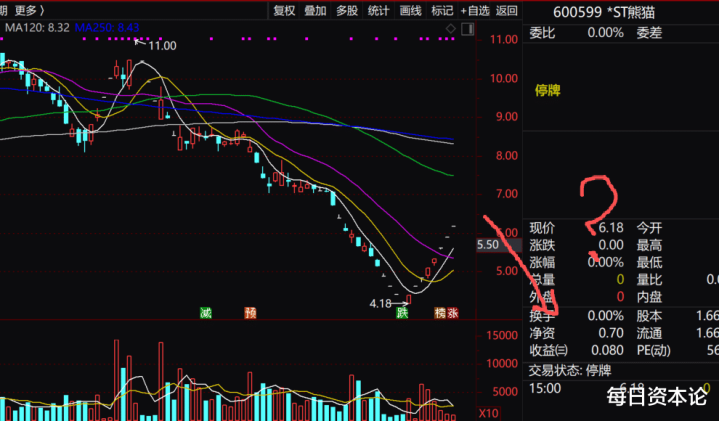
Task: Click the 标记 mark button
Action: tap(442, 11)
